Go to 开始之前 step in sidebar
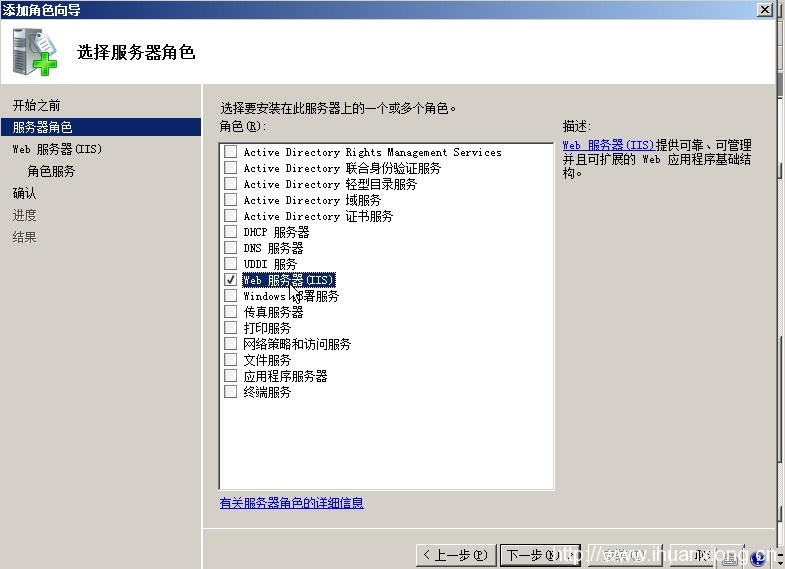The image size is (785, 569). click(x=37, y=105)
